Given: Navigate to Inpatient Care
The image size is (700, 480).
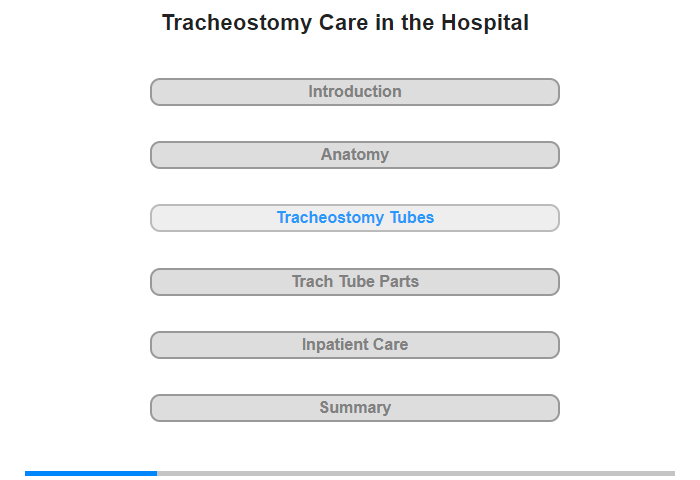Looking at the screenshot, I should [355, 345].
